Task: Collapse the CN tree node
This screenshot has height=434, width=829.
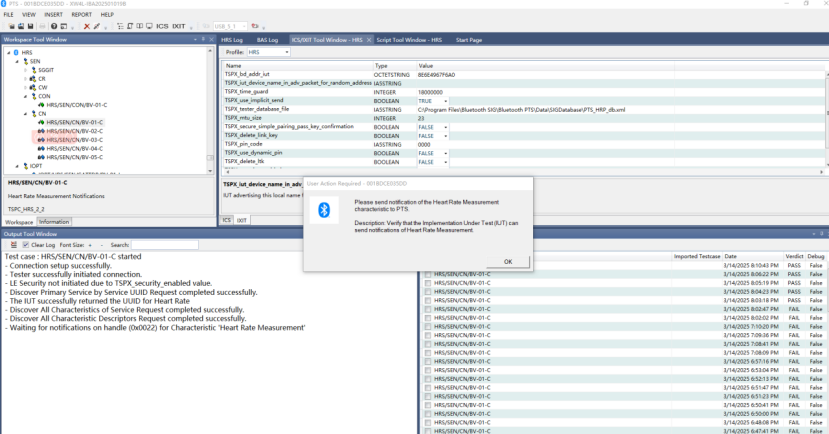Action: [25, 114]
